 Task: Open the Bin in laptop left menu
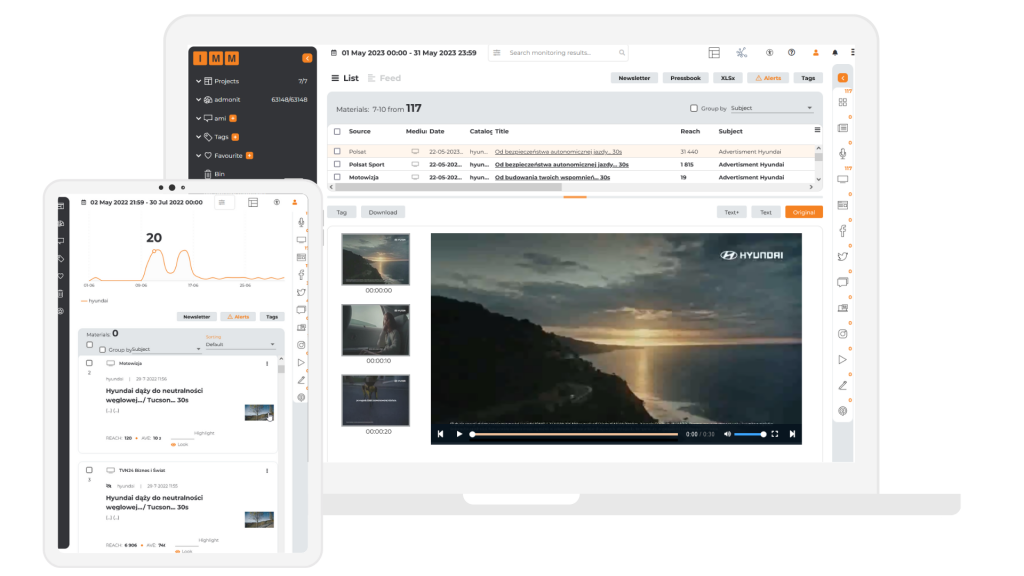click(x=214, y=174)
